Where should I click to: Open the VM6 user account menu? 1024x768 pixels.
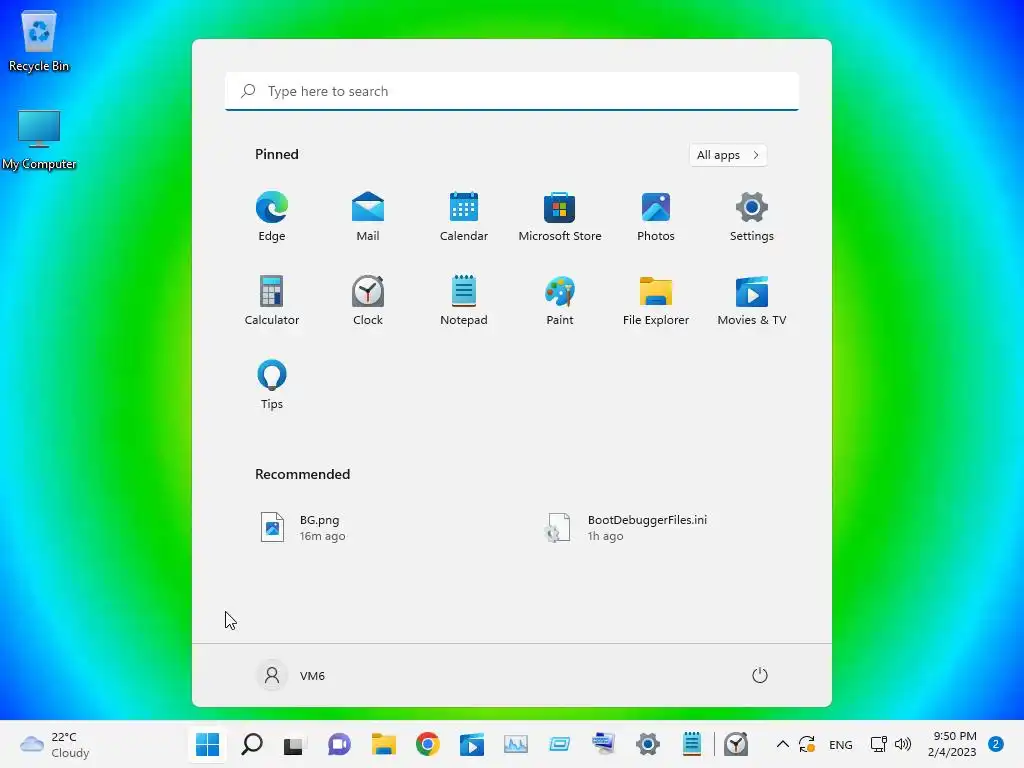click(291, 675)
